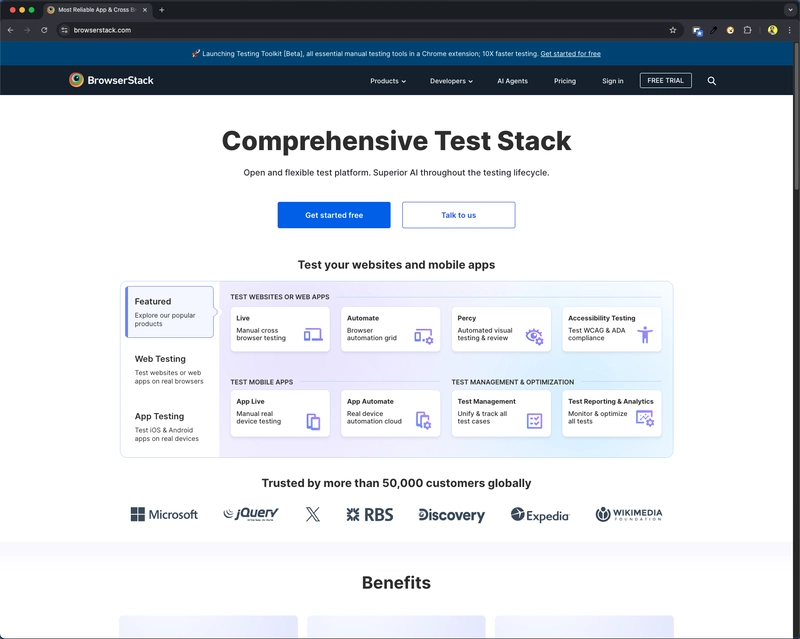Open the tab search dropdown arrow

(790, 10)
